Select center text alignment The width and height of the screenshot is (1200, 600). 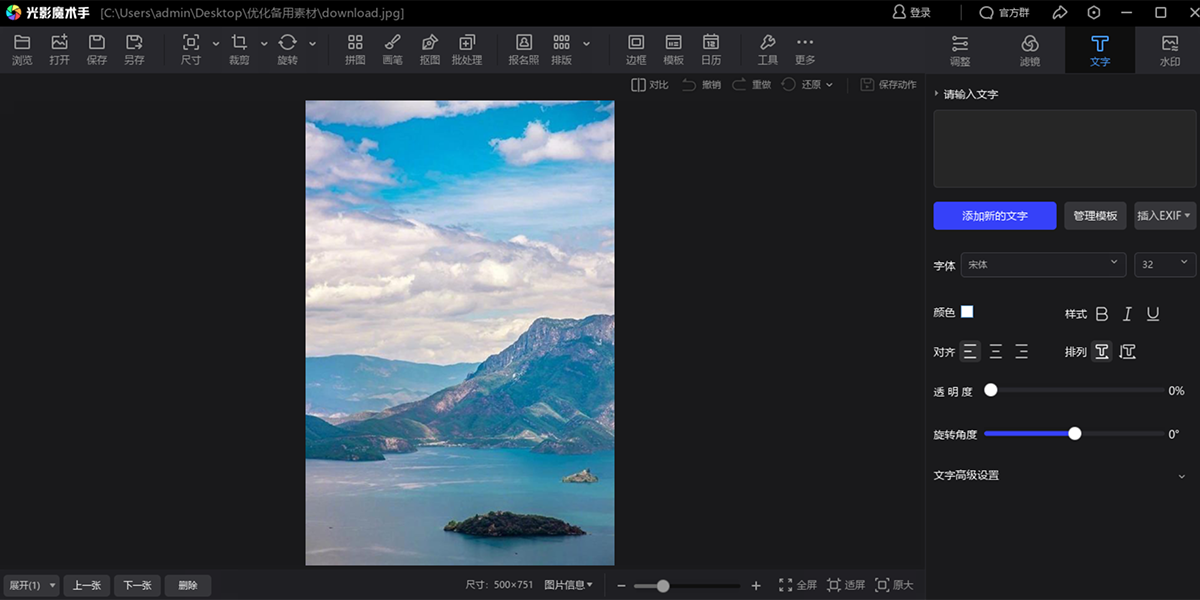996,351
